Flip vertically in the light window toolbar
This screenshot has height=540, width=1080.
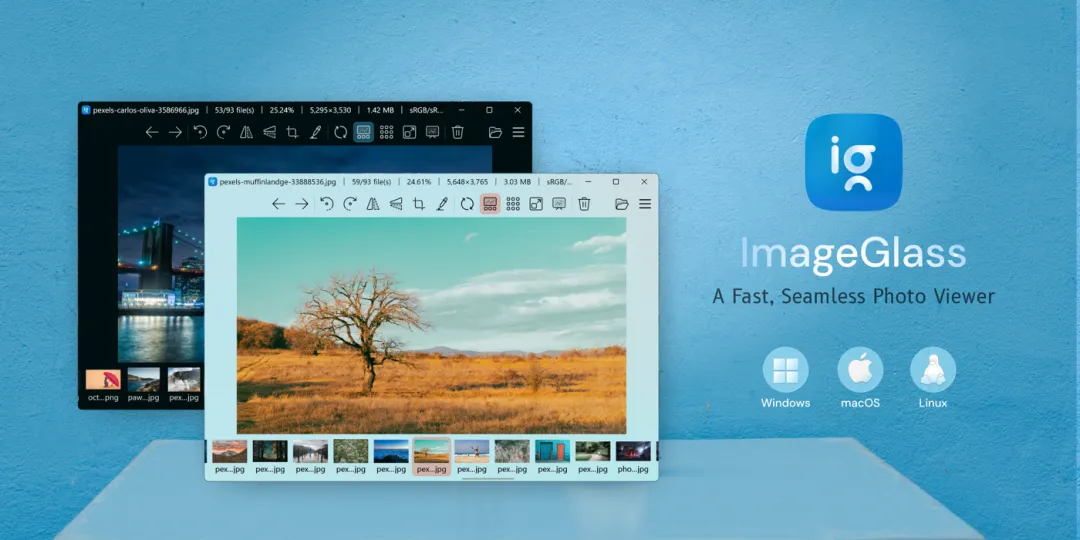pos(395,204)
